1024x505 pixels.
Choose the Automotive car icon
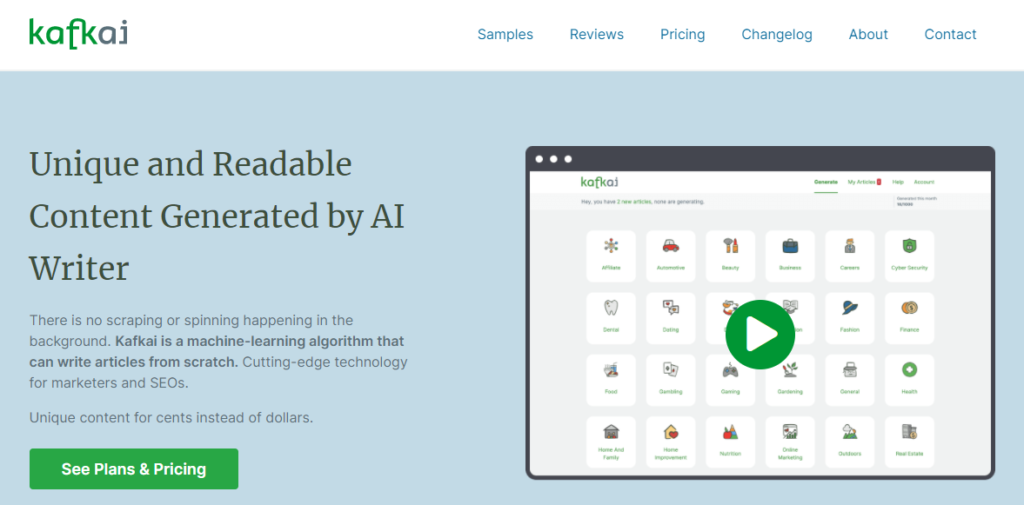670,247
